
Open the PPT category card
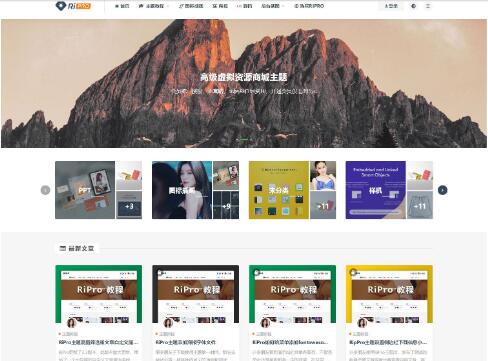click(85, 190)
